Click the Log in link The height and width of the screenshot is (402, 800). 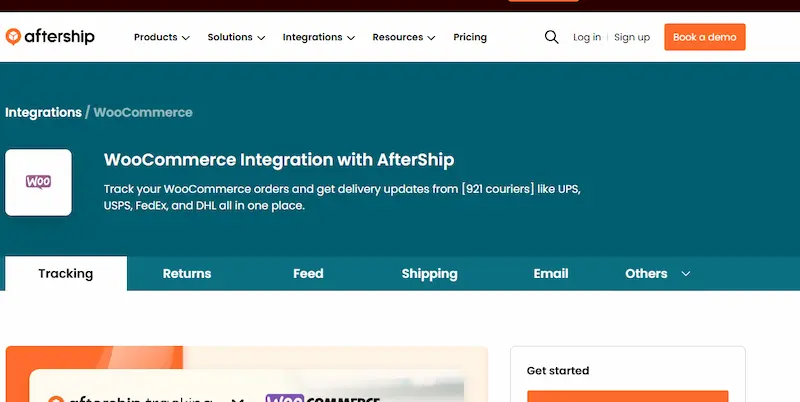pyautogui.click(x=587, y=37)
